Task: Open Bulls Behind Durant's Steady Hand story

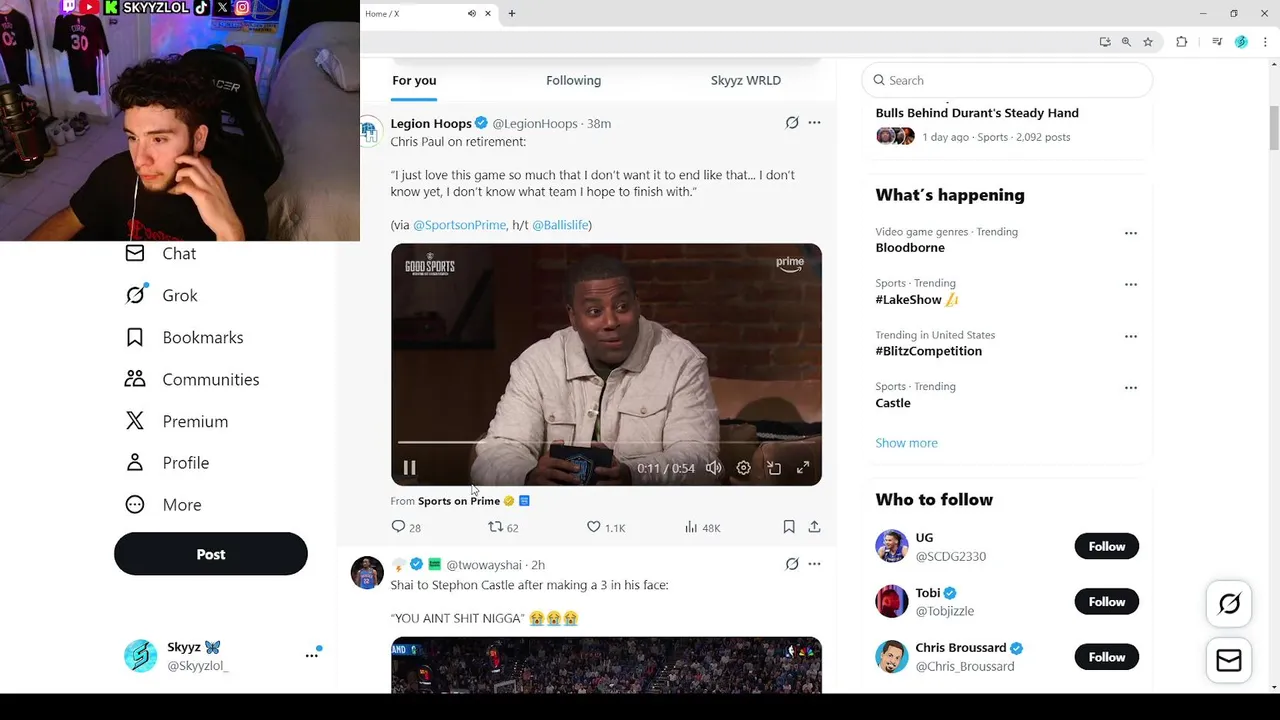Action: (x=977, y=113)
